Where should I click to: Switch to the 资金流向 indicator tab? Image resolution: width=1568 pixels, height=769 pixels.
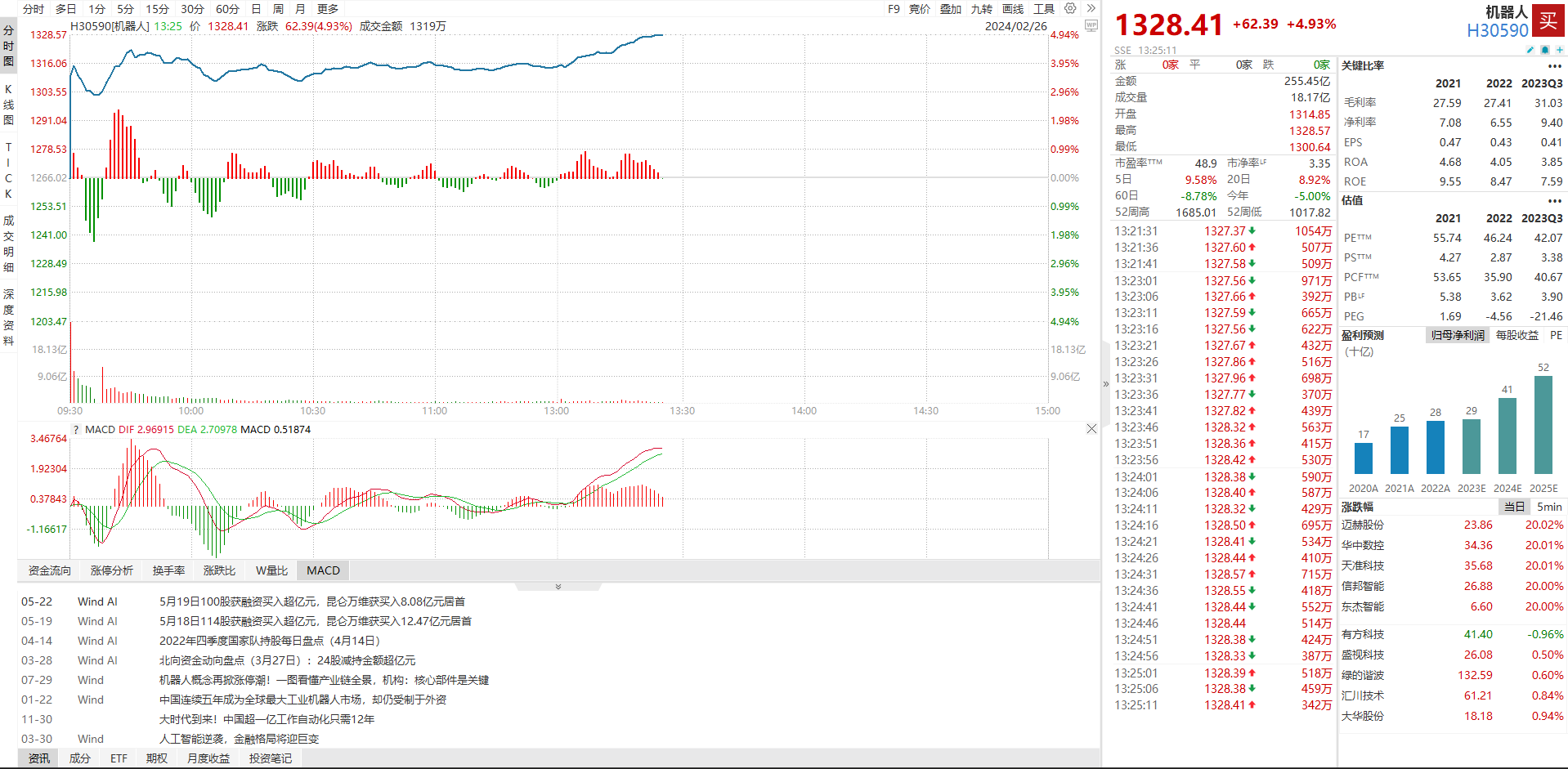[x=50, y=570]
